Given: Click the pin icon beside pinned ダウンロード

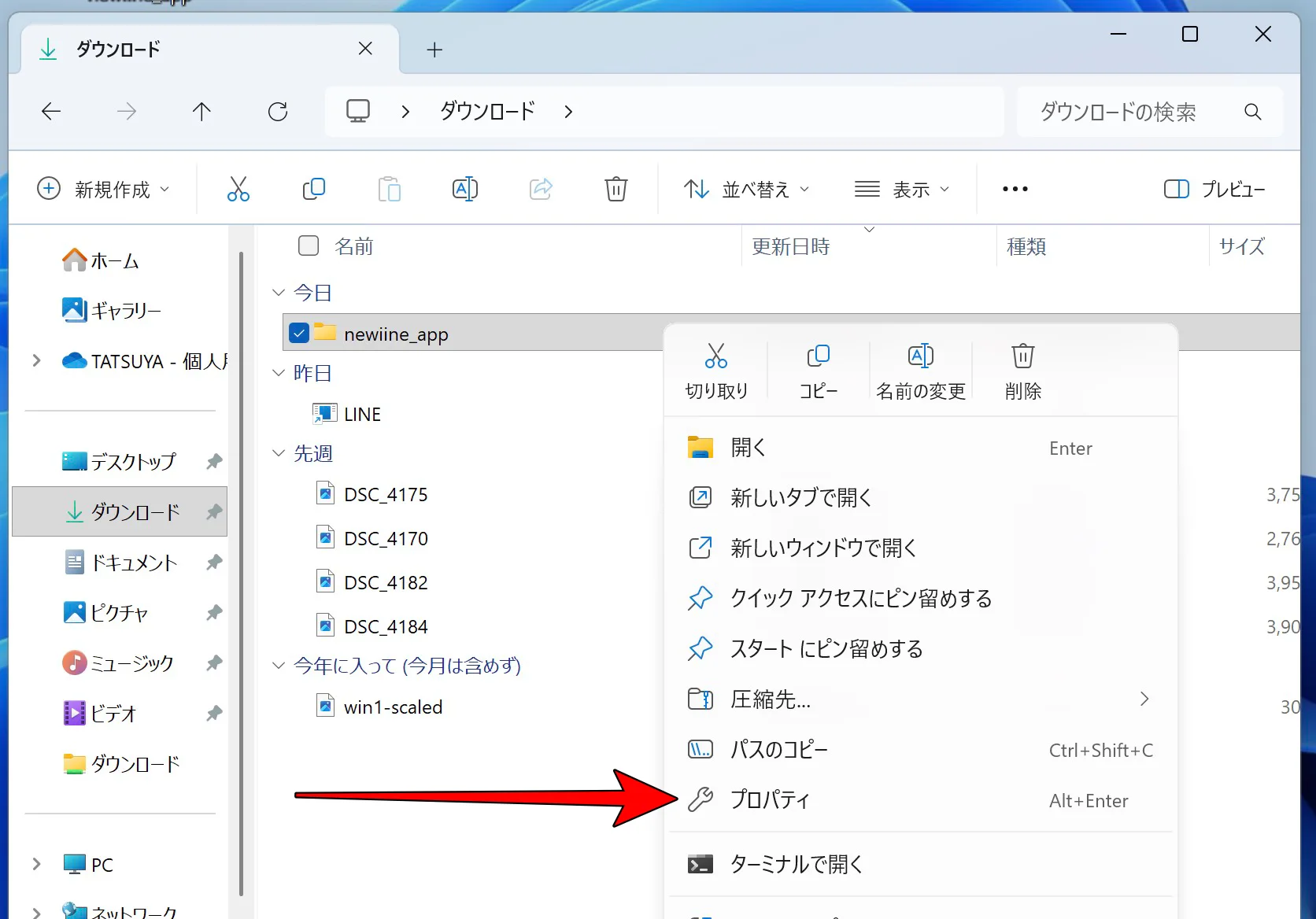Looking at the screenshot, I should [x=214, y=511].
